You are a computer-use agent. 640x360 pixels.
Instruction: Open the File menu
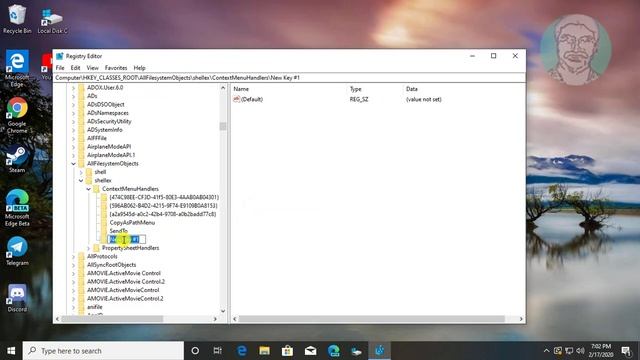pos(60,68)
